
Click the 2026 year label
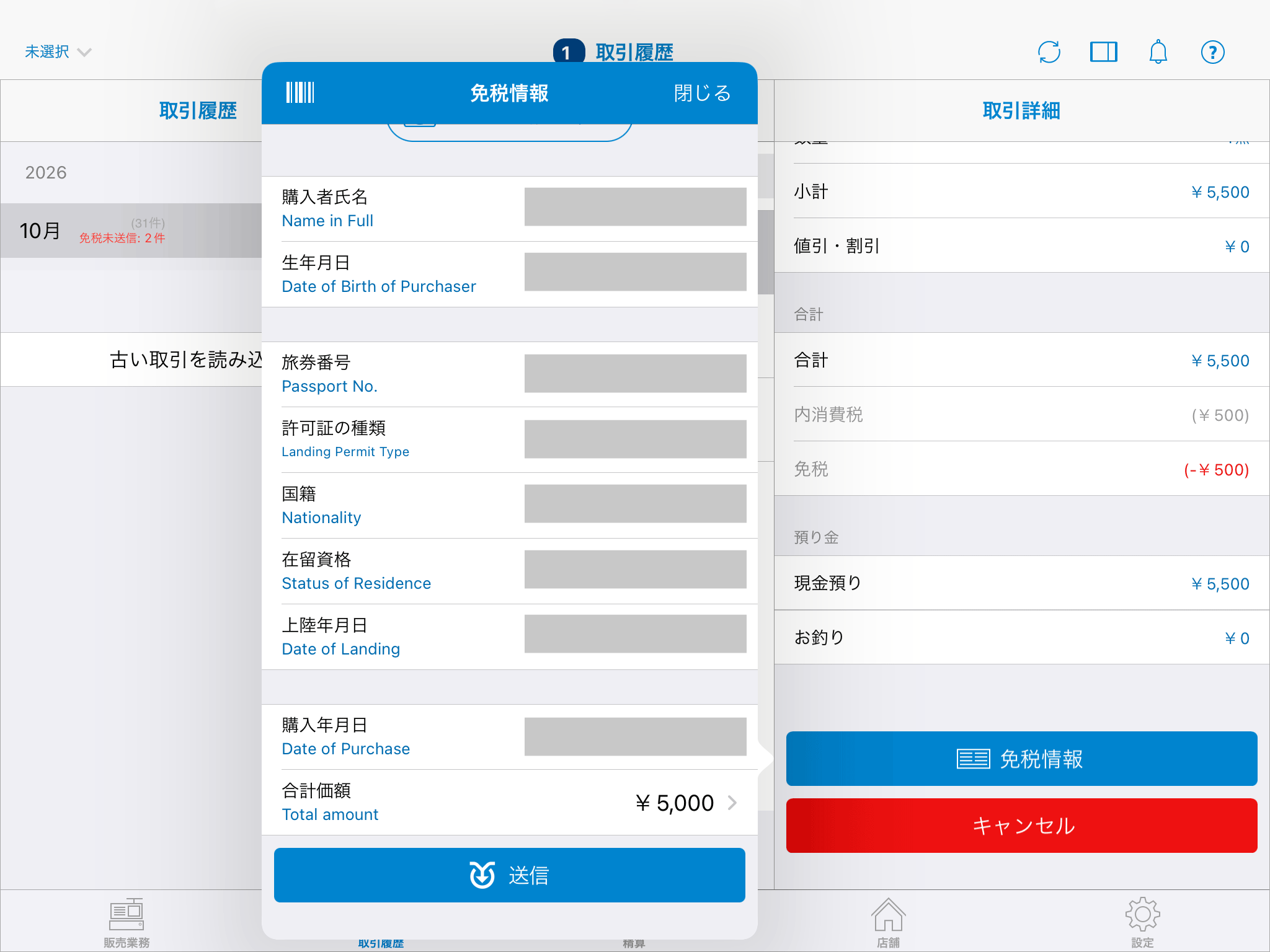(x=46, y=172)
